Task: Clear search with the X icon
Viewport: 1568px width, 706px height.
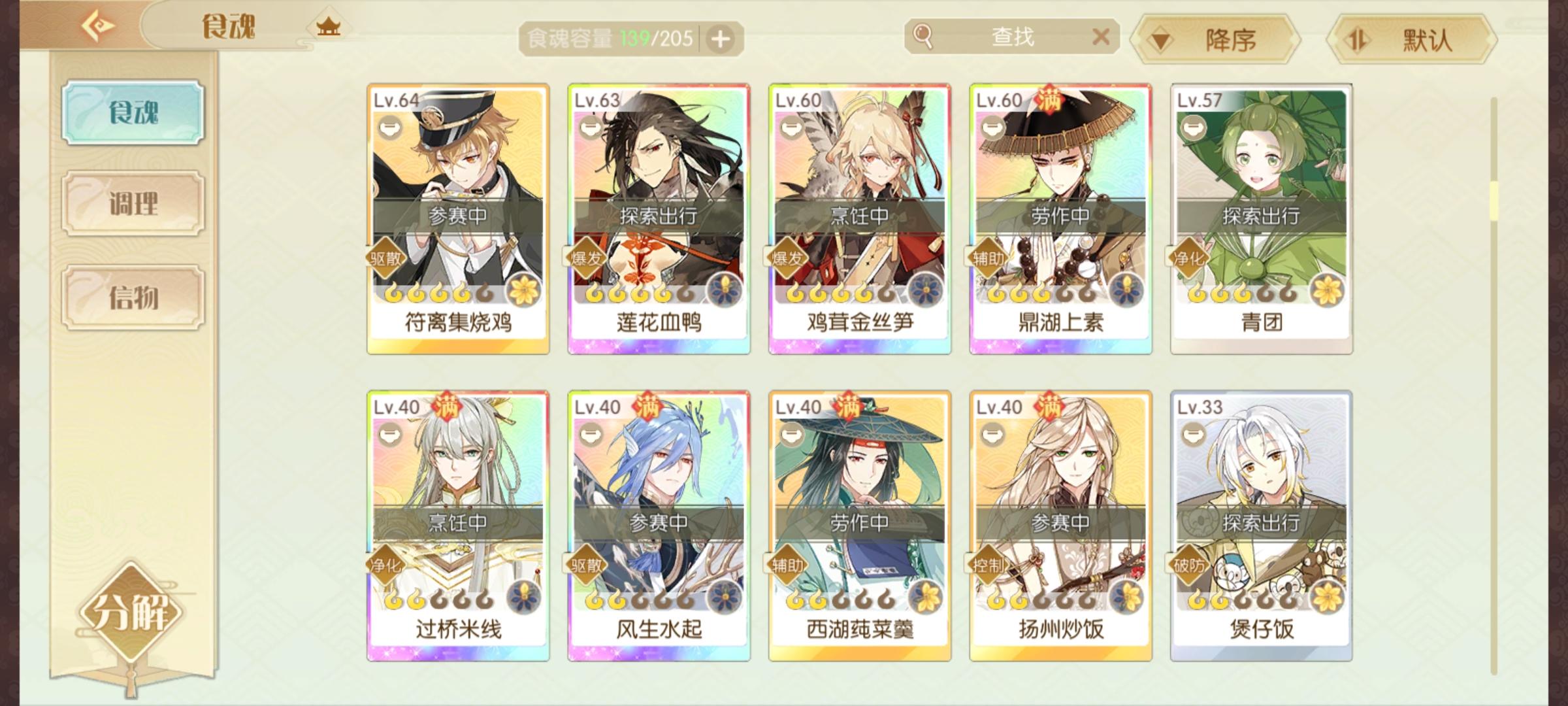Action: pos(1101,37)
